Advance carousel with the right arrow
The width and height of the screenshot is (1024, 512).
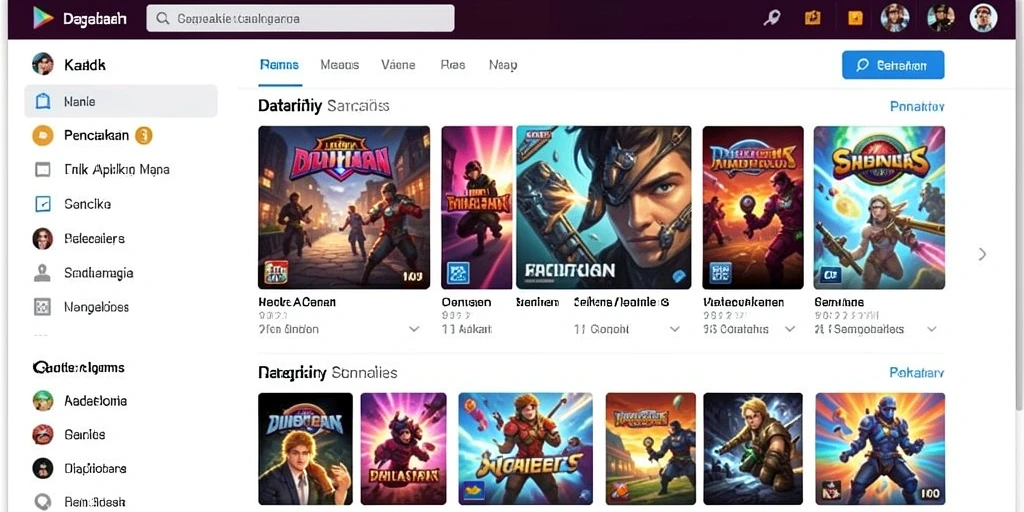(x=982, y=254)
